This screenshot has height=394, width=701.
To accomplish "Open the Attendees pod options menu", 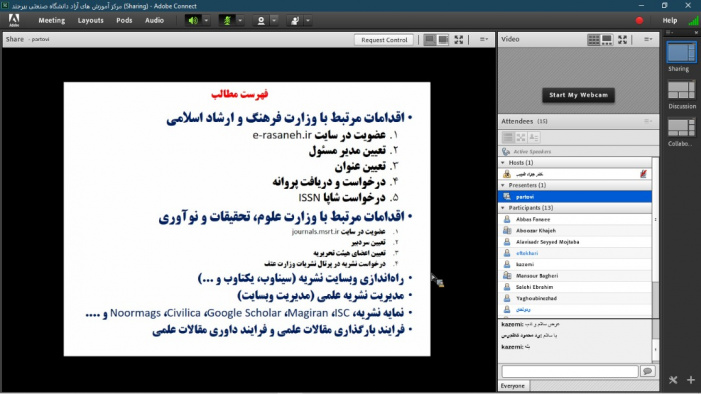I will 648,121.
